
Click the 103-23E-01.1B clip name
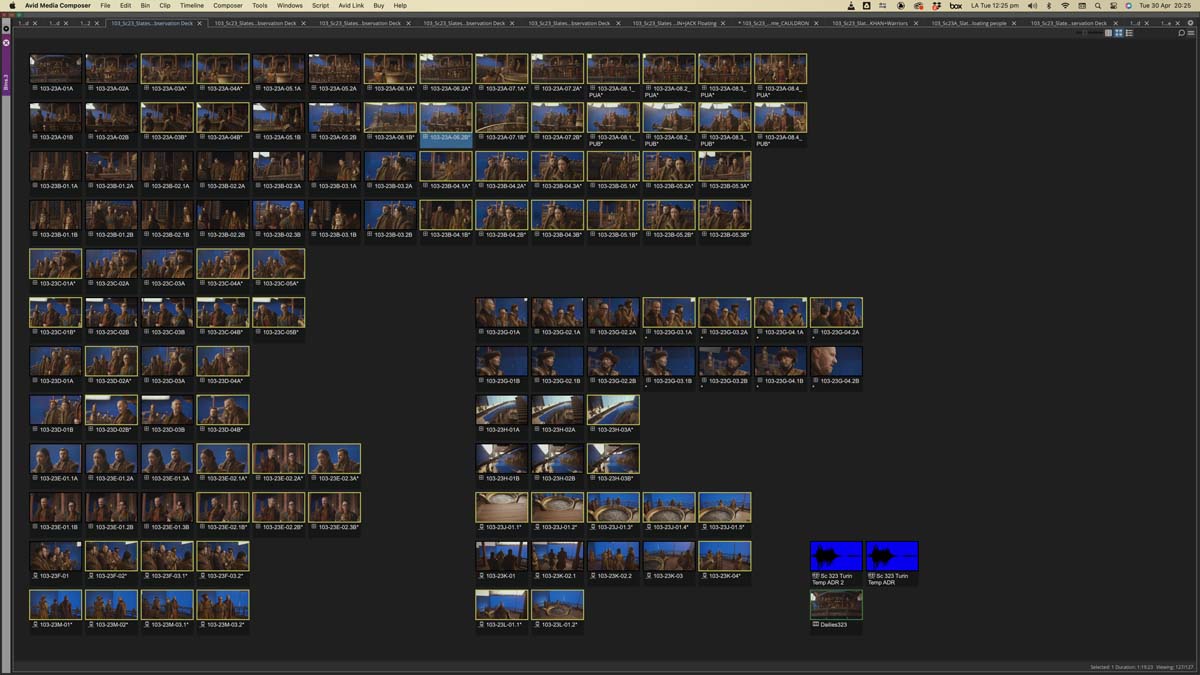click(58, 527)
